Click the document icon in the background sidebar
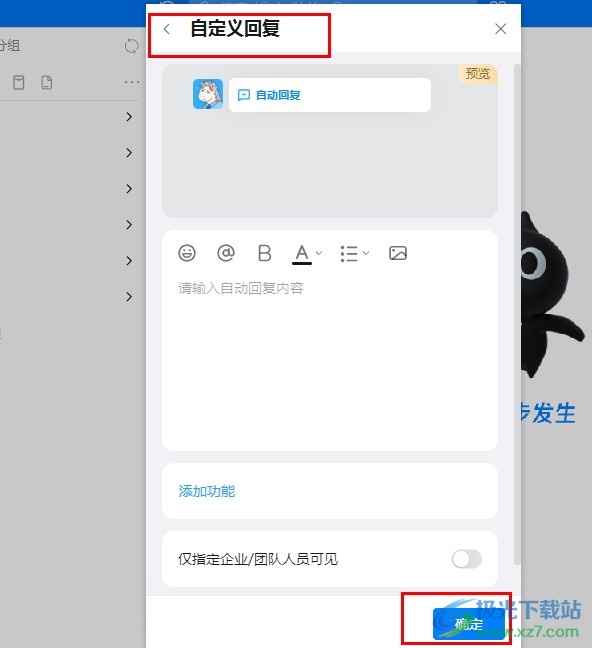 (x=47, y=82)
